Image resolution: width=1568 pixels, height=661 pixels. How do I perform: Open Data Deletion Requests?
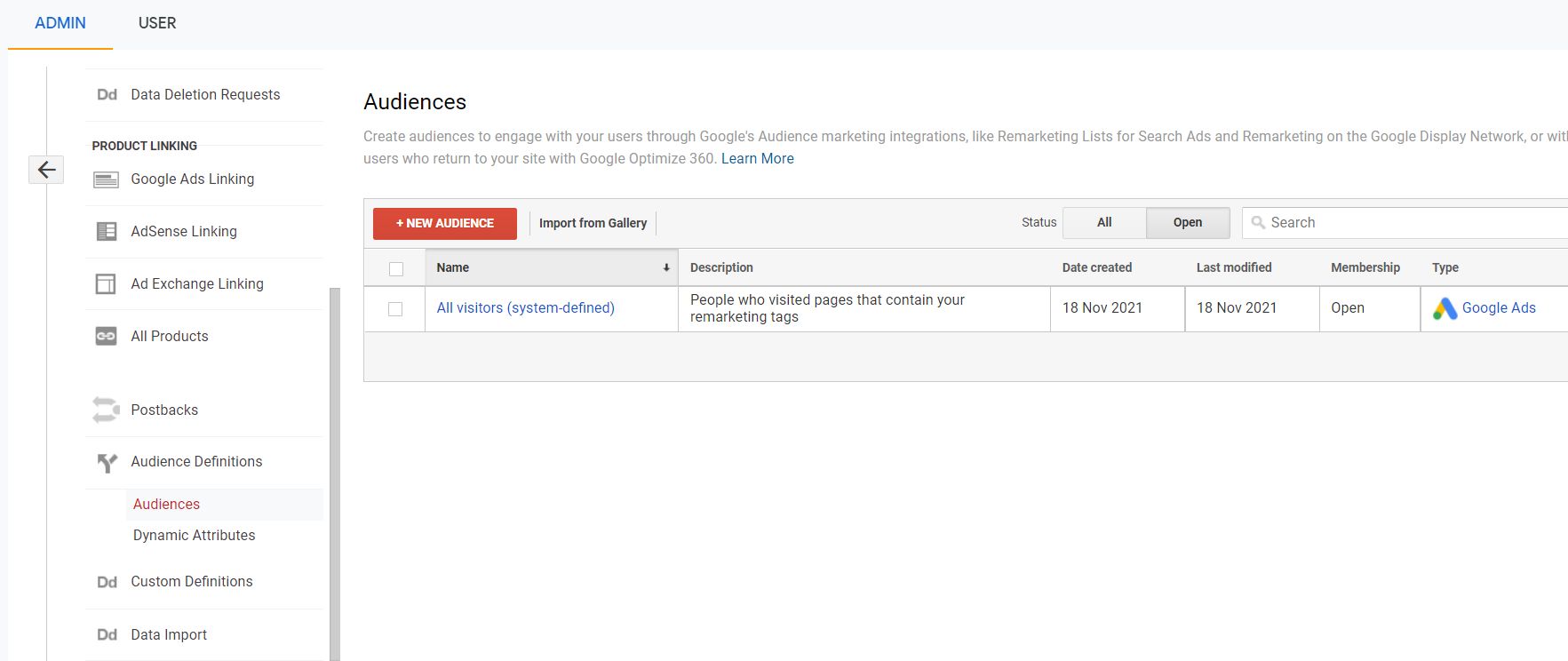204,94
